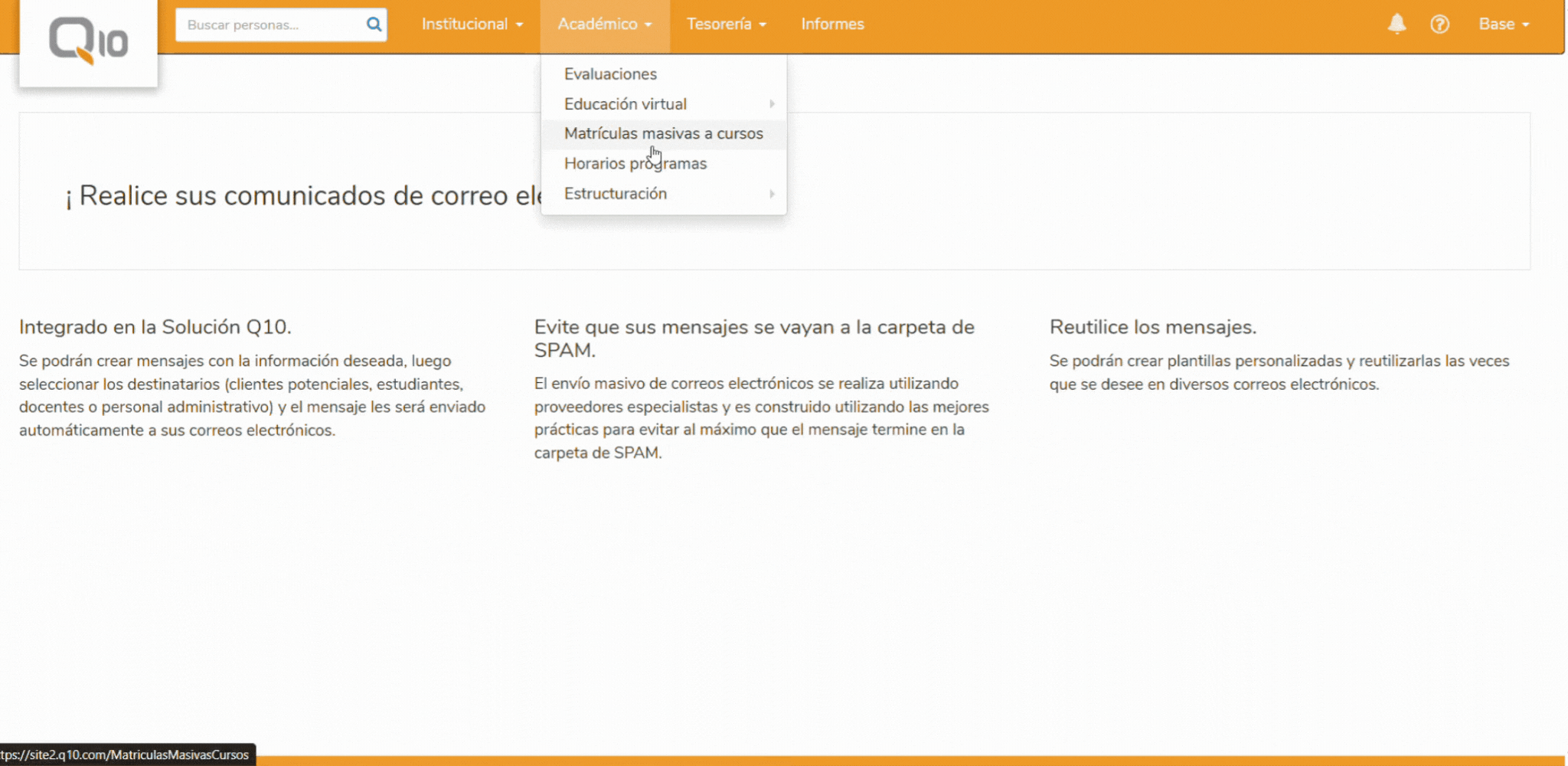The height and width of the screenshot is (766, 1568).
Task: Open the Informes menu item
Action: [832, 24]
